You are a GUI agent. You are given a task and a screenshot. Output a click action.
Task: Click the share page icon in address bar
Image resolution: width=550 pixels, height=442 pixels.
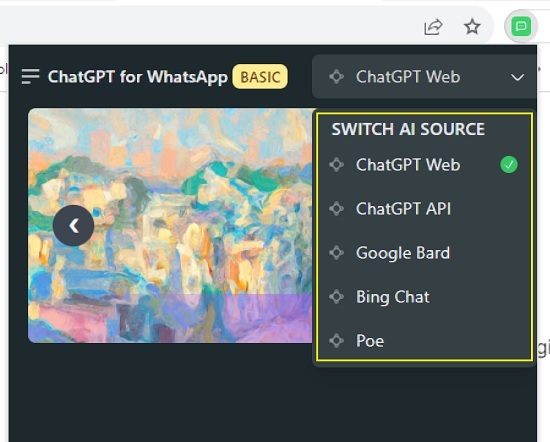433,27
